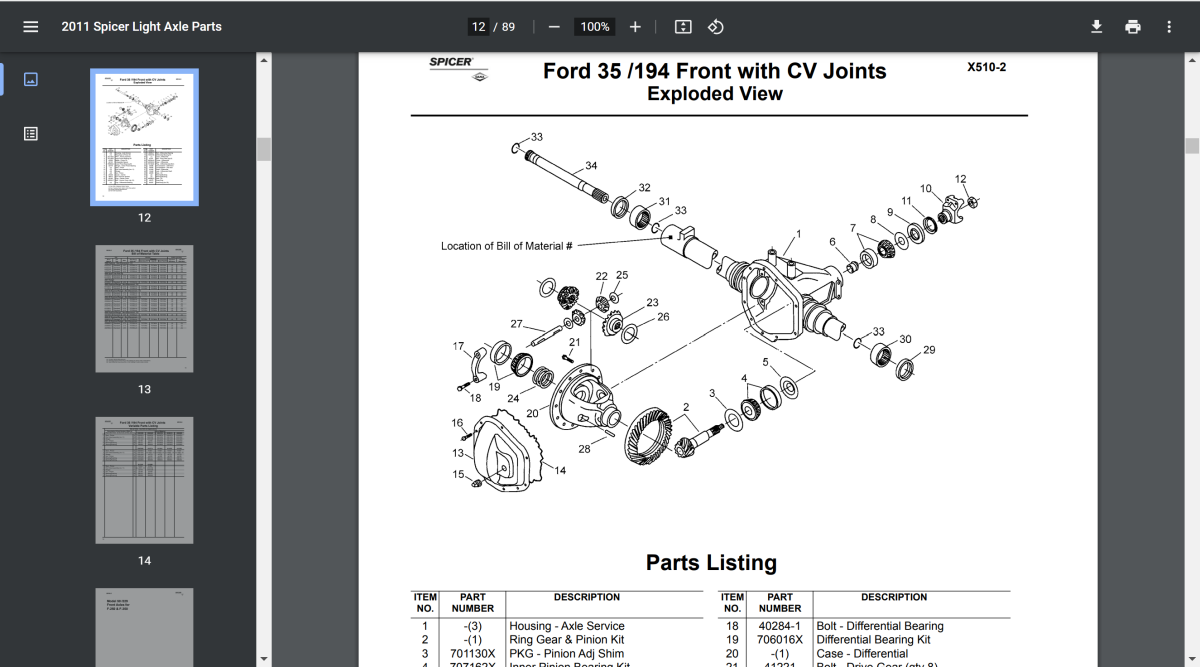Click callout number 2 near pinion gear

pyautogui.click(x=686, y=407)
